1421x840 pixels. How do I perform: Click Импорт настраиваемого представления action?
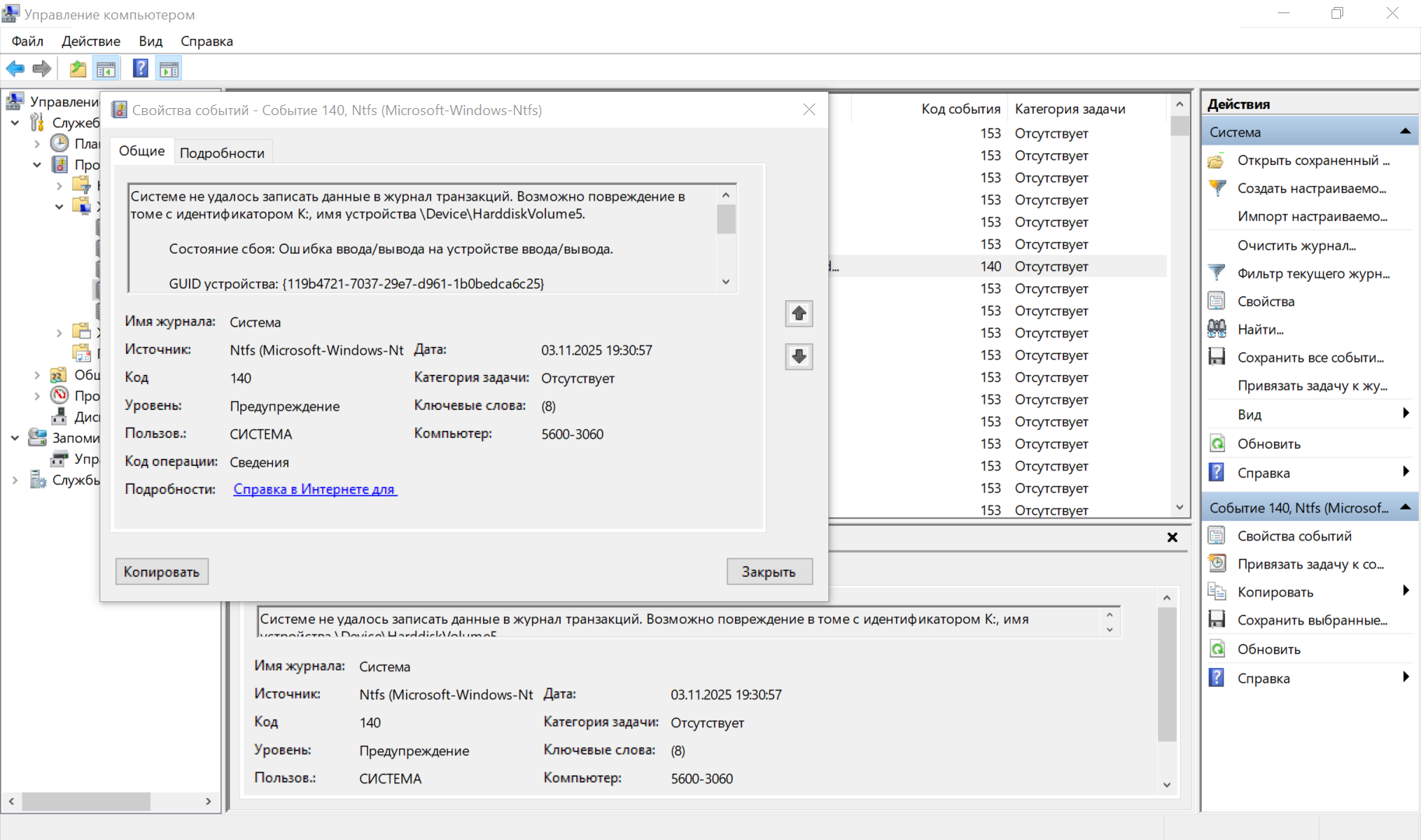pyautogui.click(x=1313, y=216)
